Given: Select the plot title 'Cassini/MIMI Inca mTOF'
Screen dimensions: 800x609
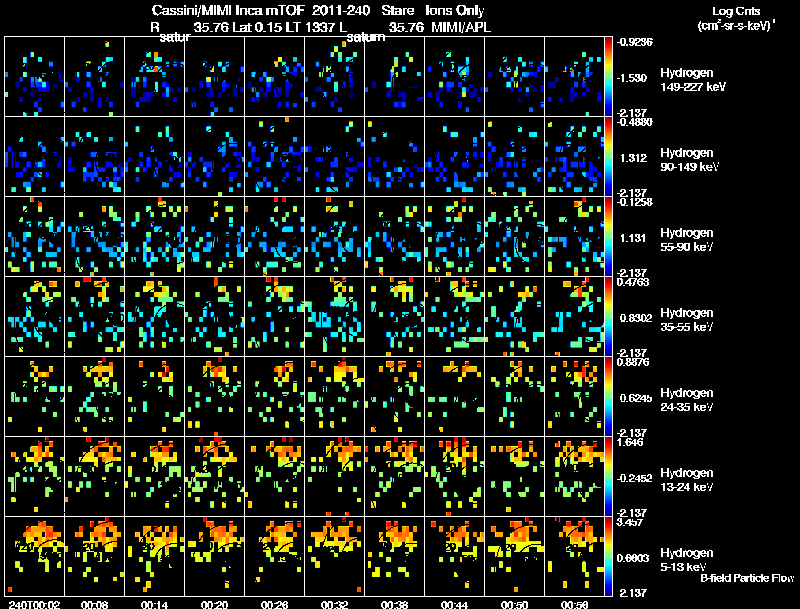Looking at the screenshot, I should pyautogui.click(x=228, y=10).
